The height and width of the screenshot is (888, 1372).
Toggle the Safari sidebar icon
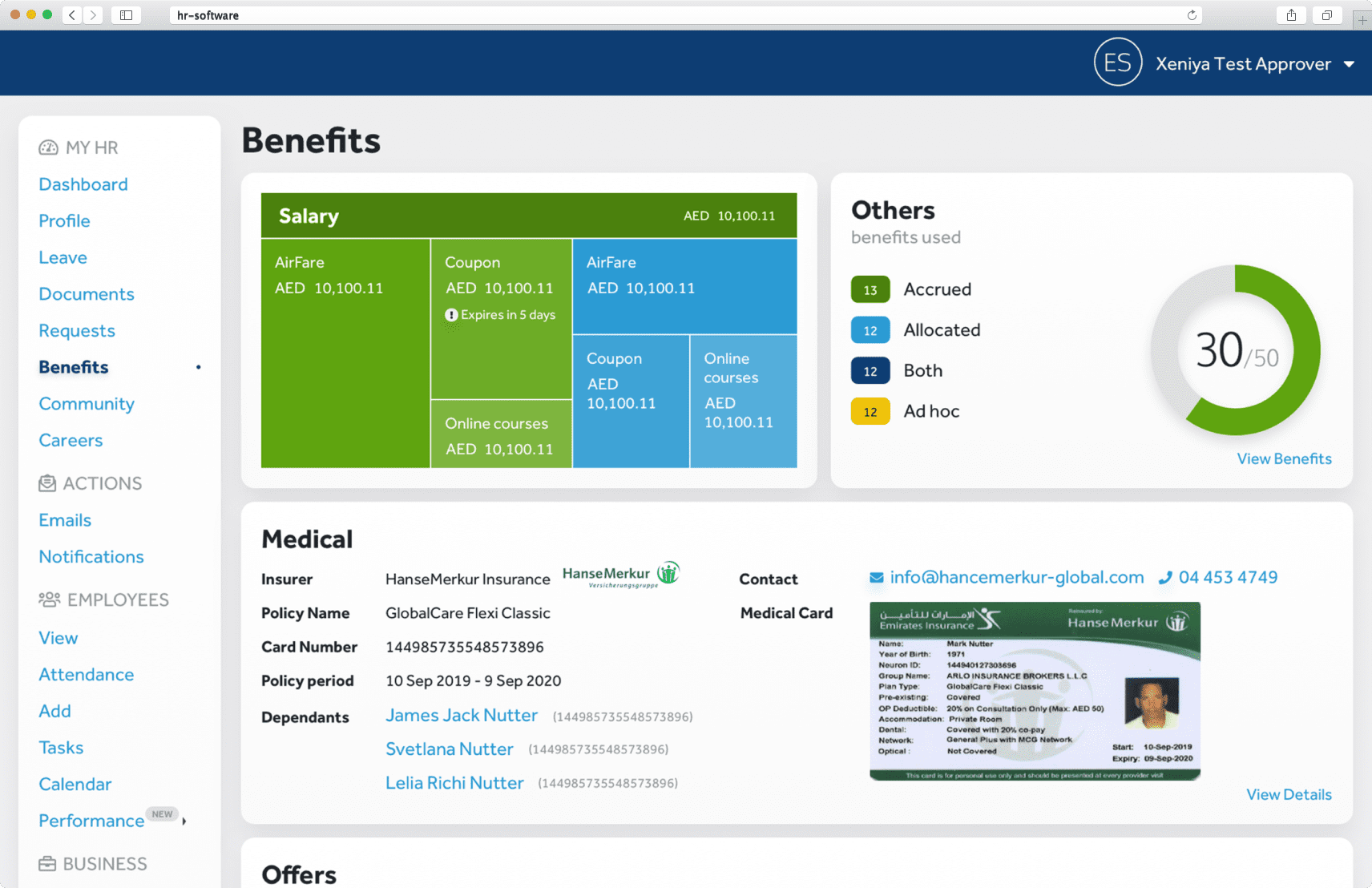pyautogui.click(x=126, y=14)
